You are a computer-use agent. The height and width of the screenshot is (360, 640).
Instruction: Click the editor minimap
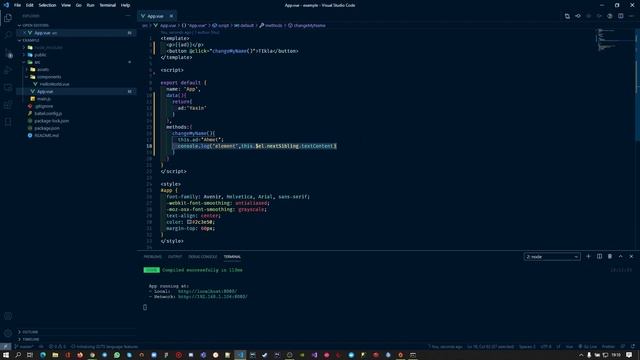[x=615, y=40]
